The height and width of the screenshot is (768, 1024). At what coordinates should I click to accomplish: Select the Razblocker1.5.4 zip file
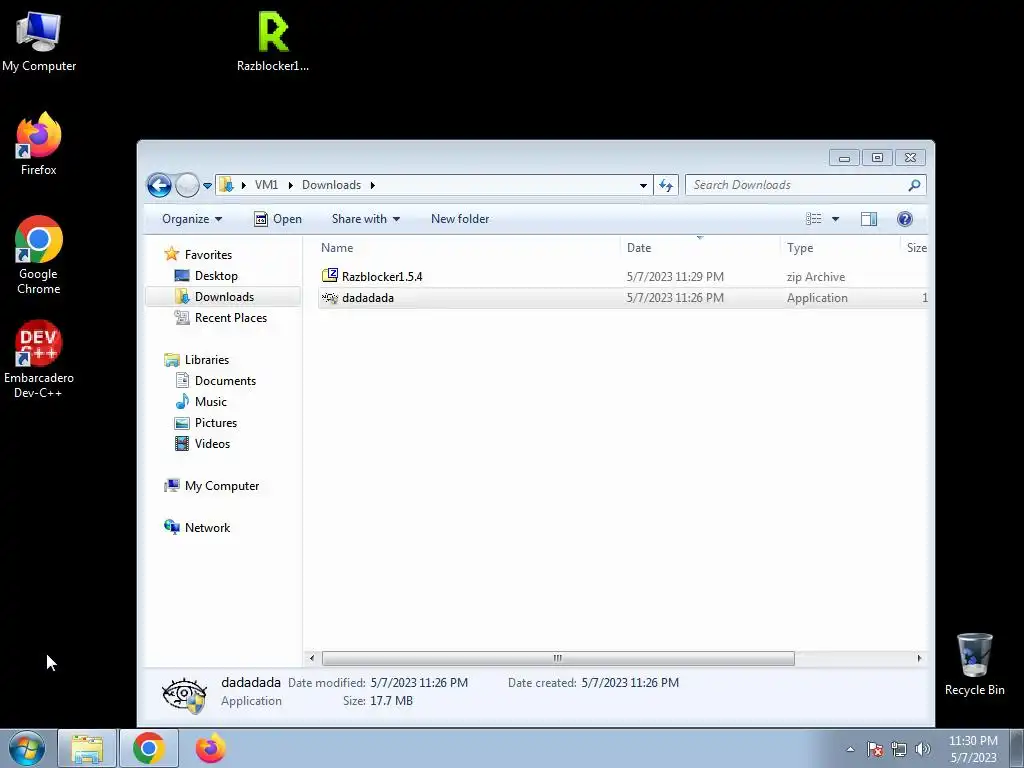click(x=622, y=276)
